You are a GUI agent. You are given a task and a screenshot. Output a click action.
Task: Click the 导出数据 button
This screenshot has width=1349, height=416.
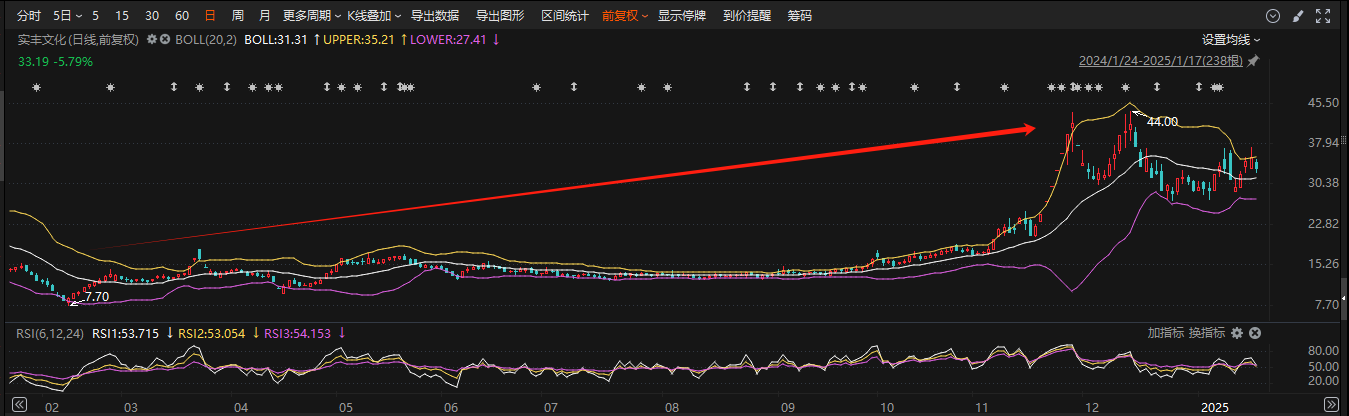point(435,16)
